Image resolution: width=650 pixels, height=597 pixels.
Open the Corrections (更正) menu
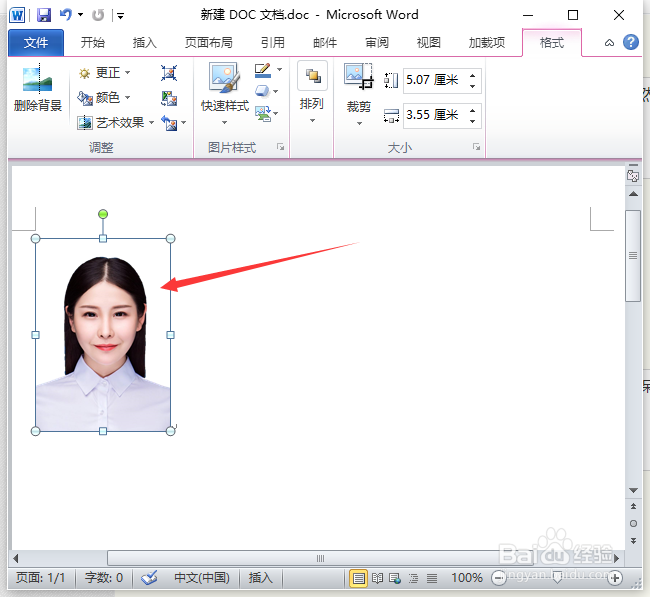coord(105,73)
